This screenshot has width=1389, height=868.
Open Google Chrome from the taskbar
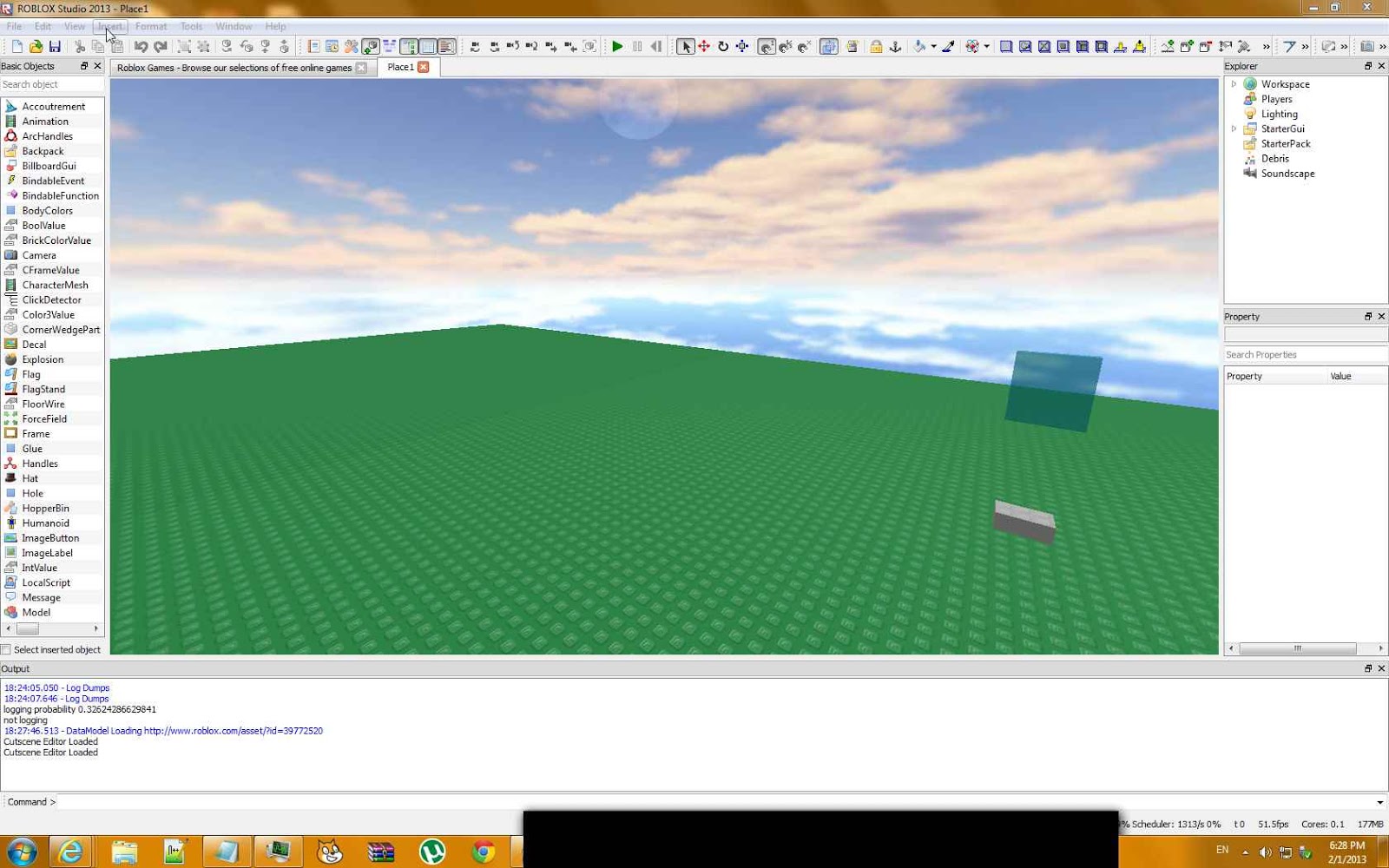pos(484,852)
